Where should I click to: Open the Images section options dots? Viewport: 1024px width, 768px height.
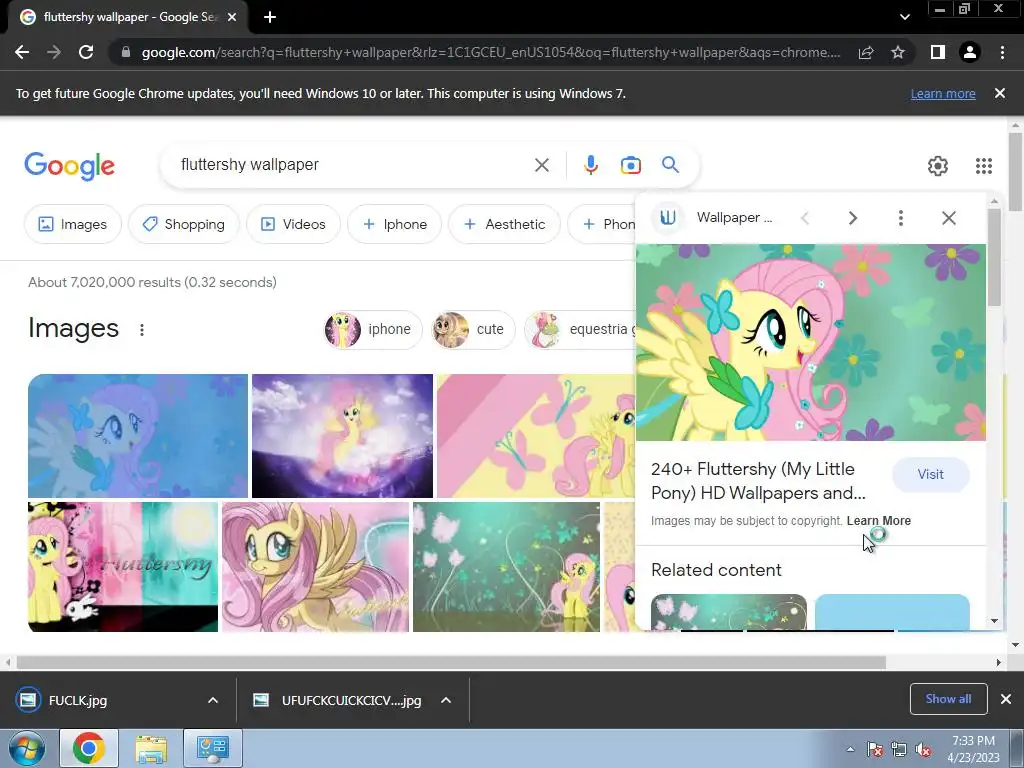[x=142, y=330]
